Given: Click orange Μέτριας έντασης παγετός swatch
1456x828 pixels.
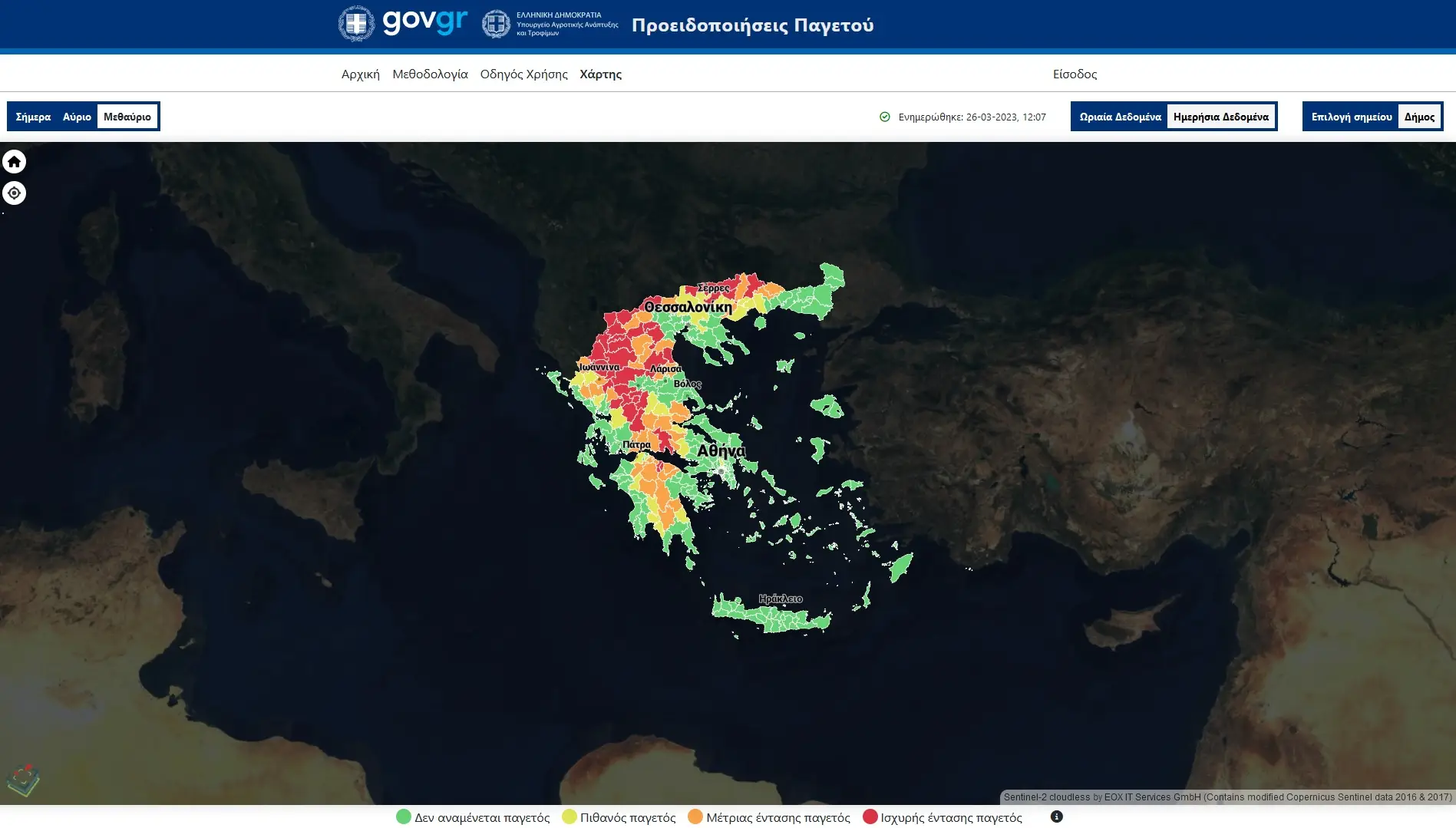Looking at the screenshot, I should [695, 816].
